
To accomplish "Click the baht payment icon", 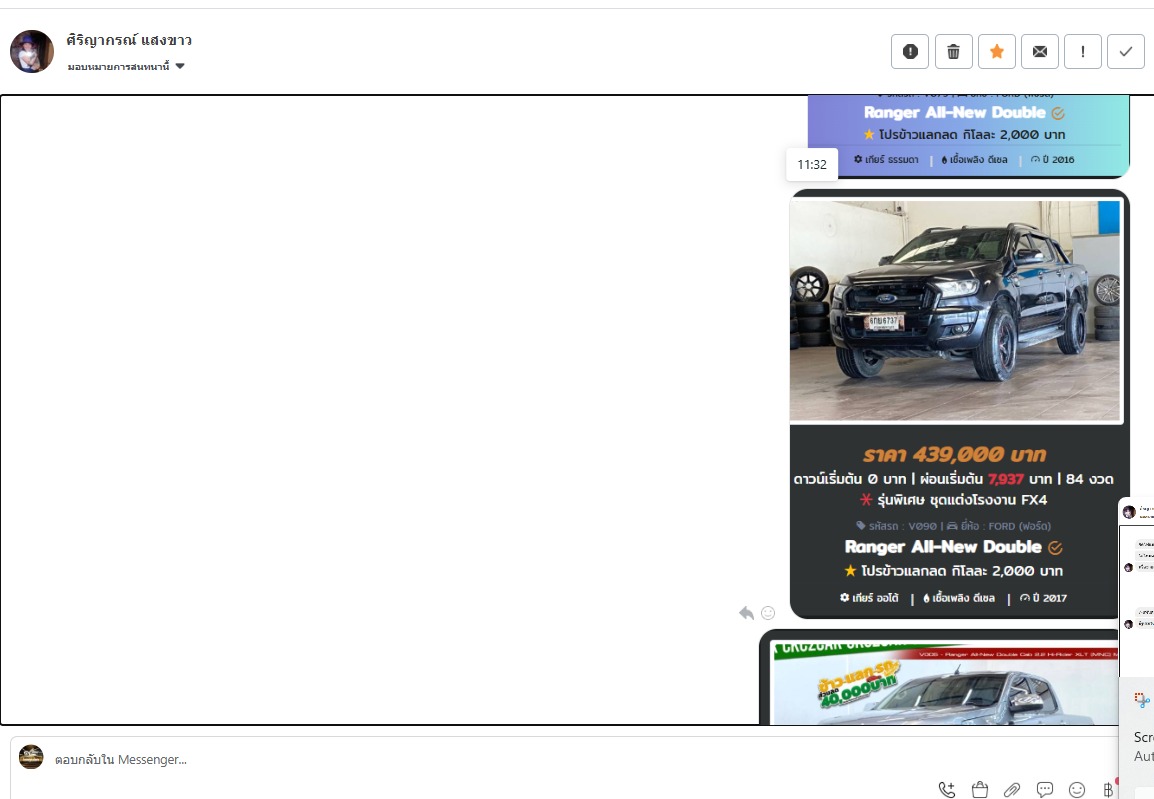I will pyautogui.click(x=1108, y=789).
